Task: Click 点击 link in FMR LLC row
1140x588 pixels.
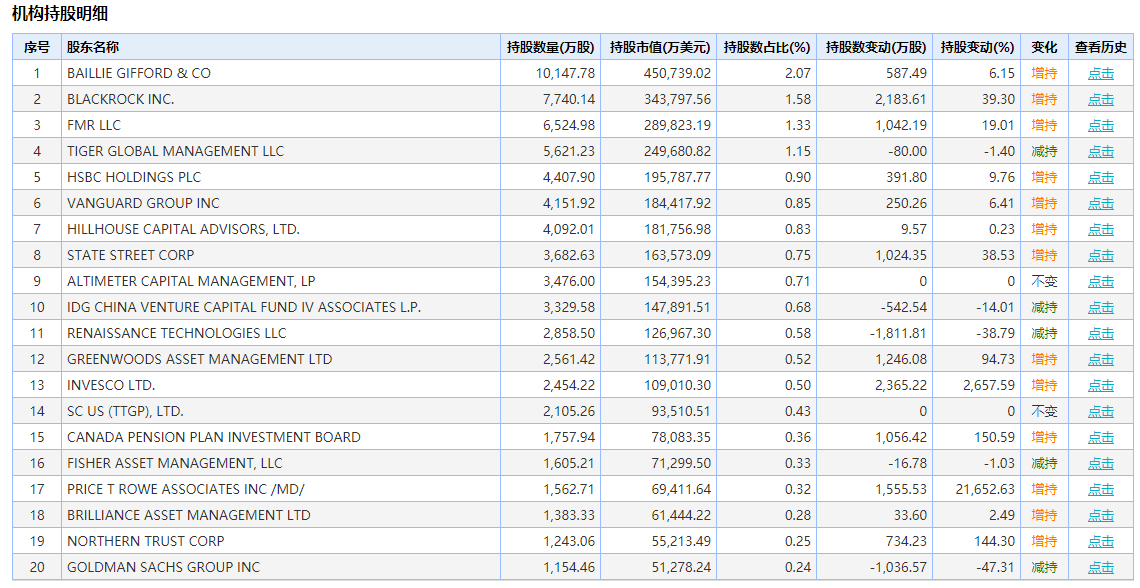Action: coord(1100,126)
